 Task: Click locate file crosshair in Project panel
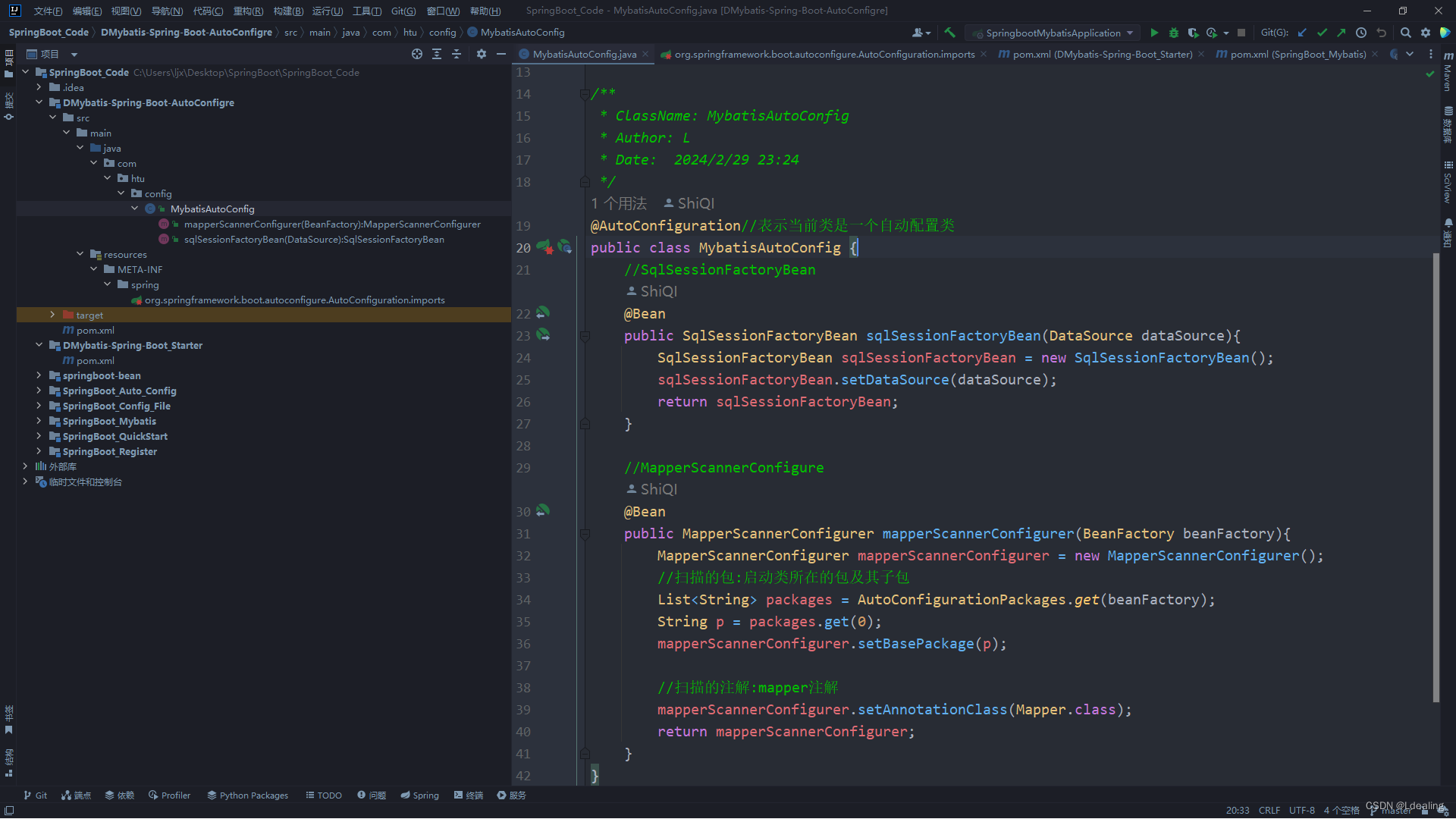[x=416, y=54]
